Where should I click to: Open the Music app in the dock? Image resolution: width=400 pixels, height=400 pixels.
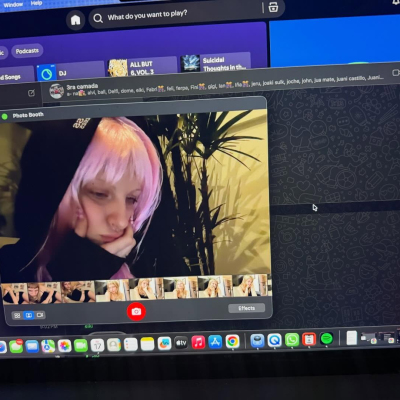(x=198, y=342)
